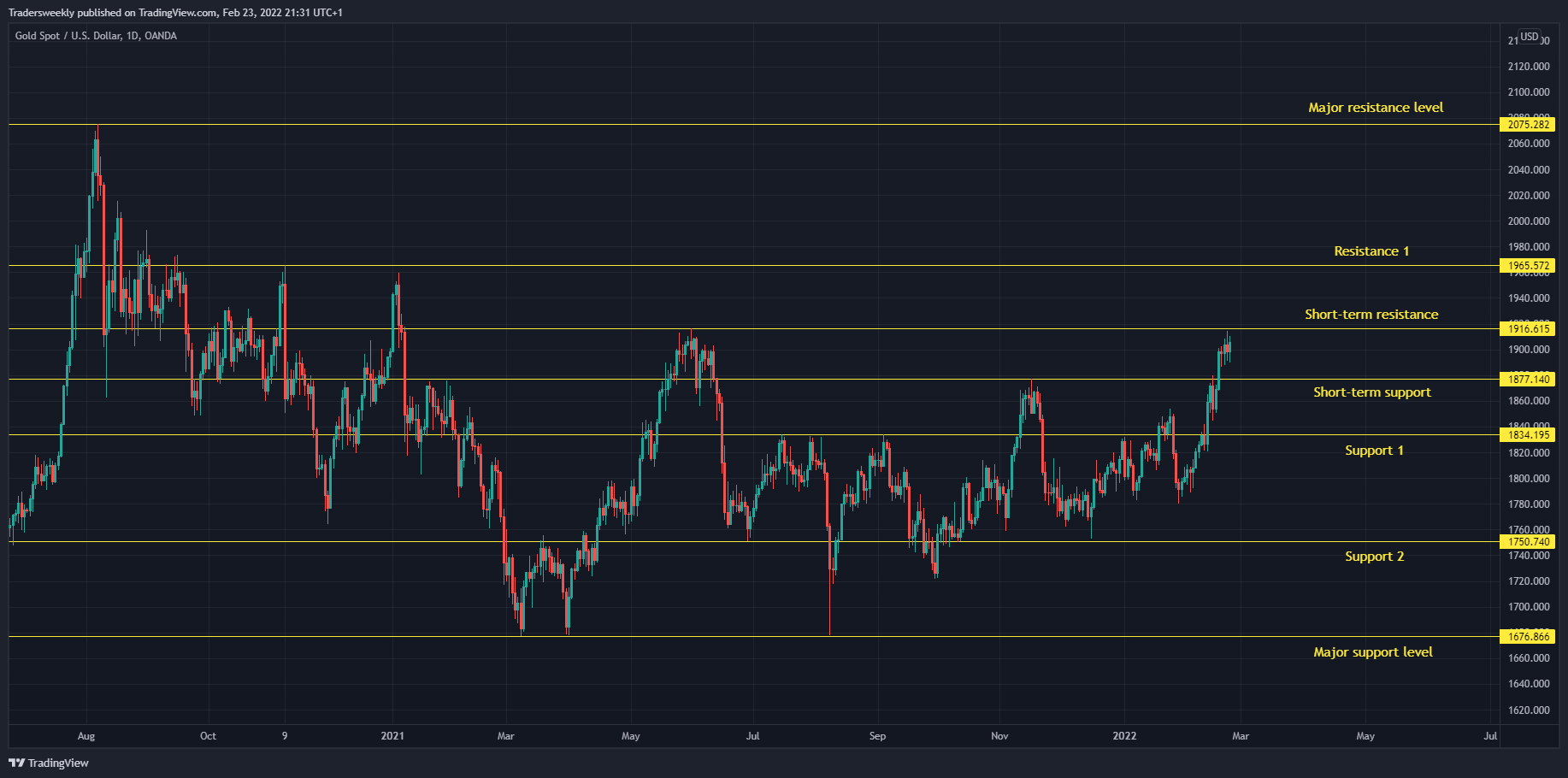Select the 1676.866 price label
1568x778 pixels.
[x=1528, y=637]
